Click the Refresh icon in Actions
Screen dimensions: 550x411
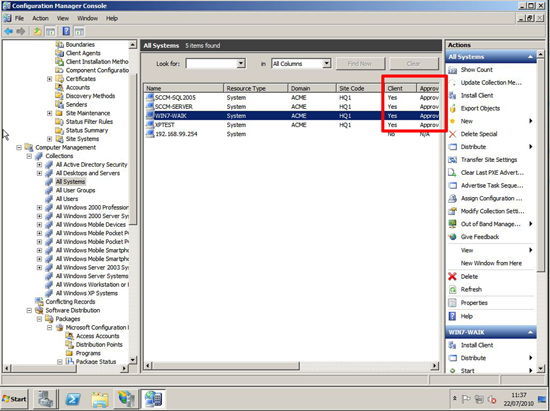(x=453, y=290)
